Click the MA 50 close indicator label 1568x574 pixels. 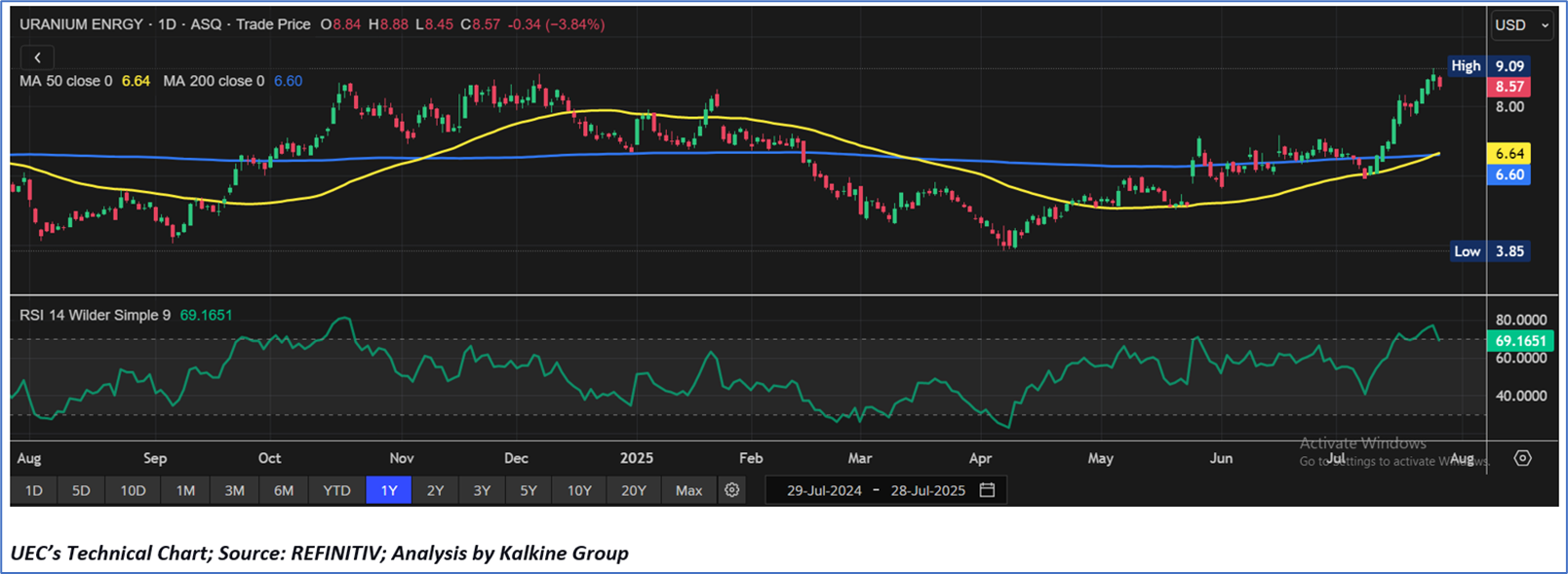(x=65, y=81)
